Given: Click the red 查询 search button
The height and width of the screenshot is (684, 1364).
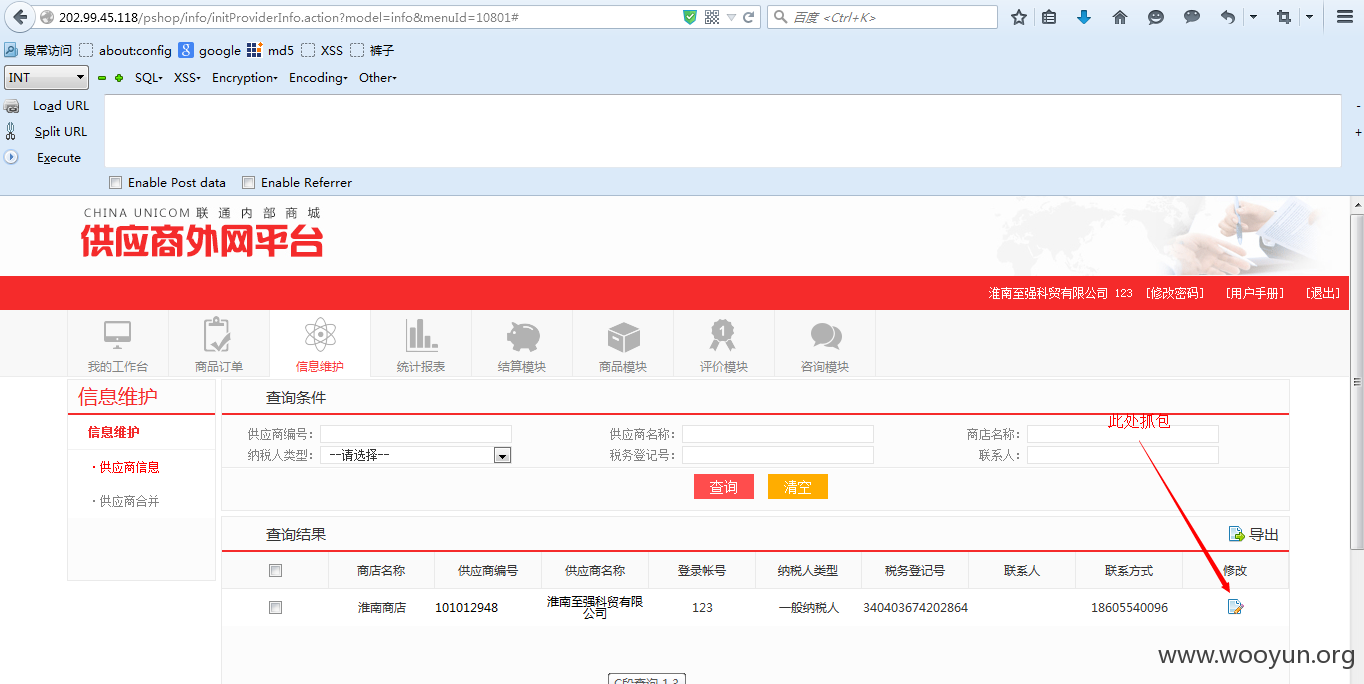Looking at the screenshot, I should tap(723, 487).
